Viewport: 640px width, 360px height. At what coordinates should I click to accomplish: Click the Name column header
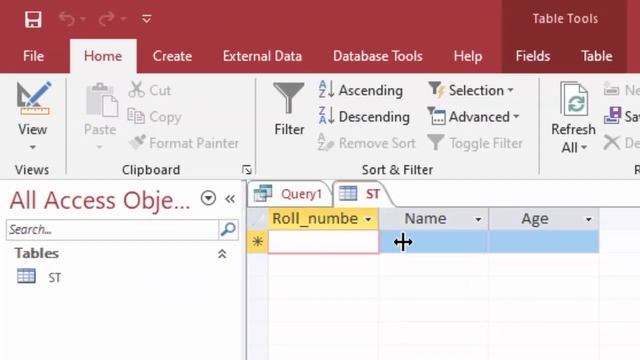pos(425,219)
